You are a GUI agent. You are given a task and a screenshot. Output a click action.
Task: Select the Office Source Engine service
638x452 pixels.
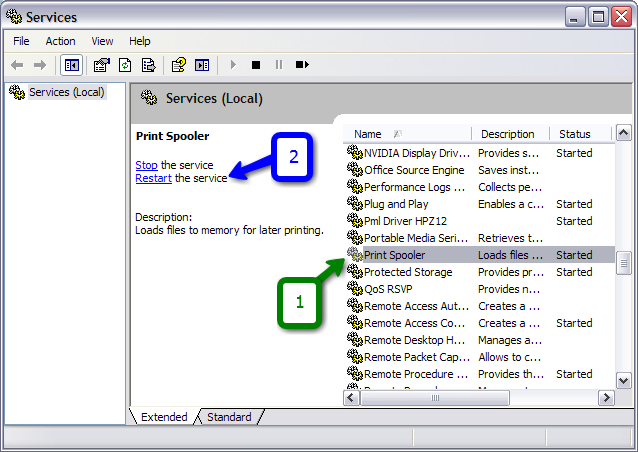point(480,170)
